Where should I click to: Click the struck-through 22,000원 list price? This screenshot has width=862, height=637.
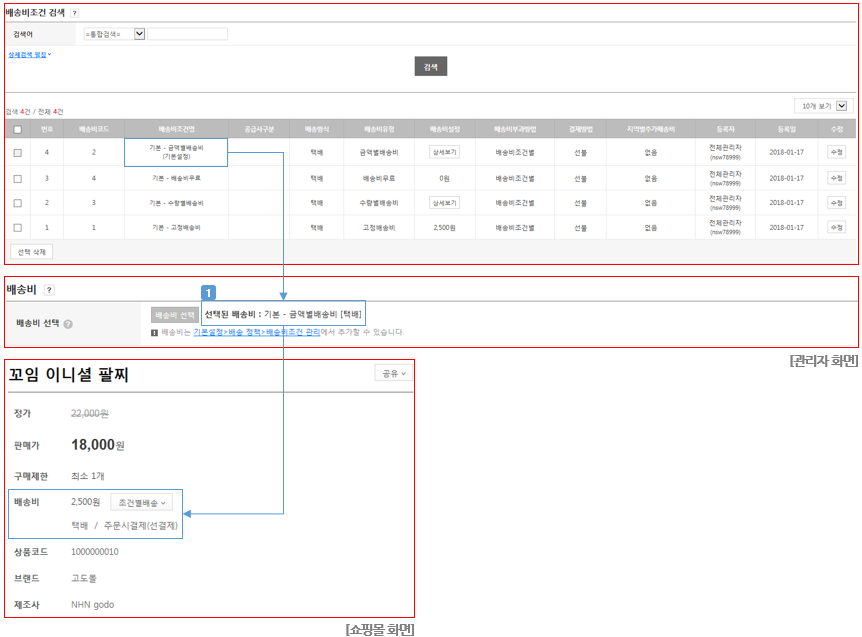coord(90,413)
